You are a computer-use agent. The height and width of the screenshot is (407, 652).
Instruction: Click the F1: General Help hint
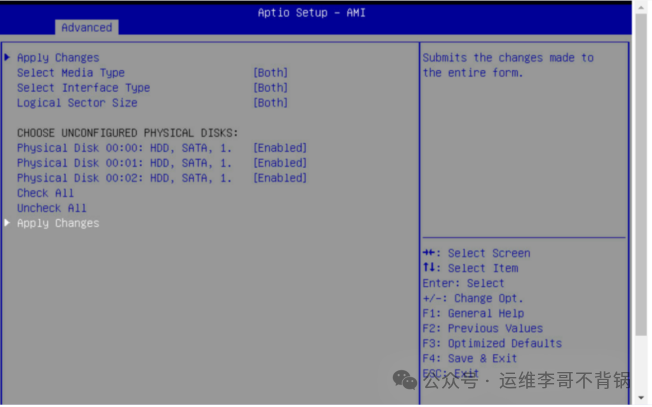(473, 313)
